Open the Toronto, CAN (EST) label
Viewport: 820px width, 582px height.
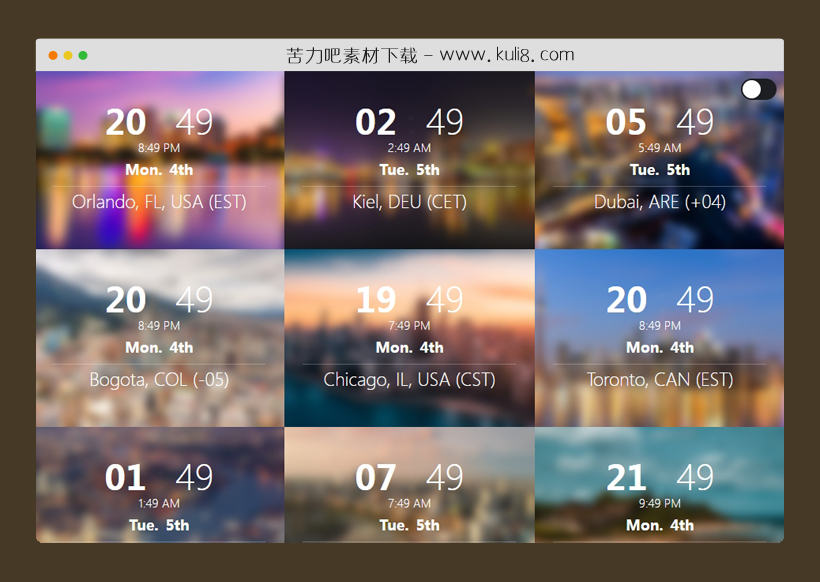point(659,380)
